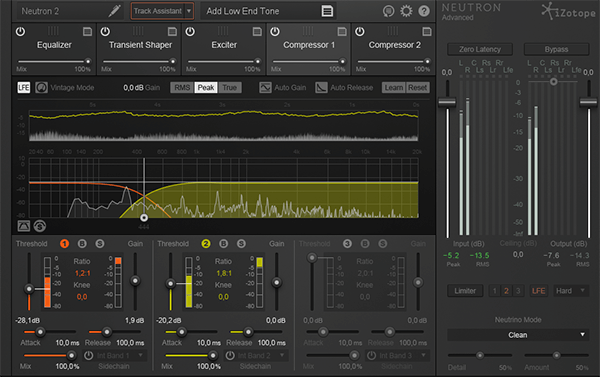Image resolution: width=600 pixels, height=377 pixels.
Task: Solo band 1 with its S icon
Action: (100, 244)
